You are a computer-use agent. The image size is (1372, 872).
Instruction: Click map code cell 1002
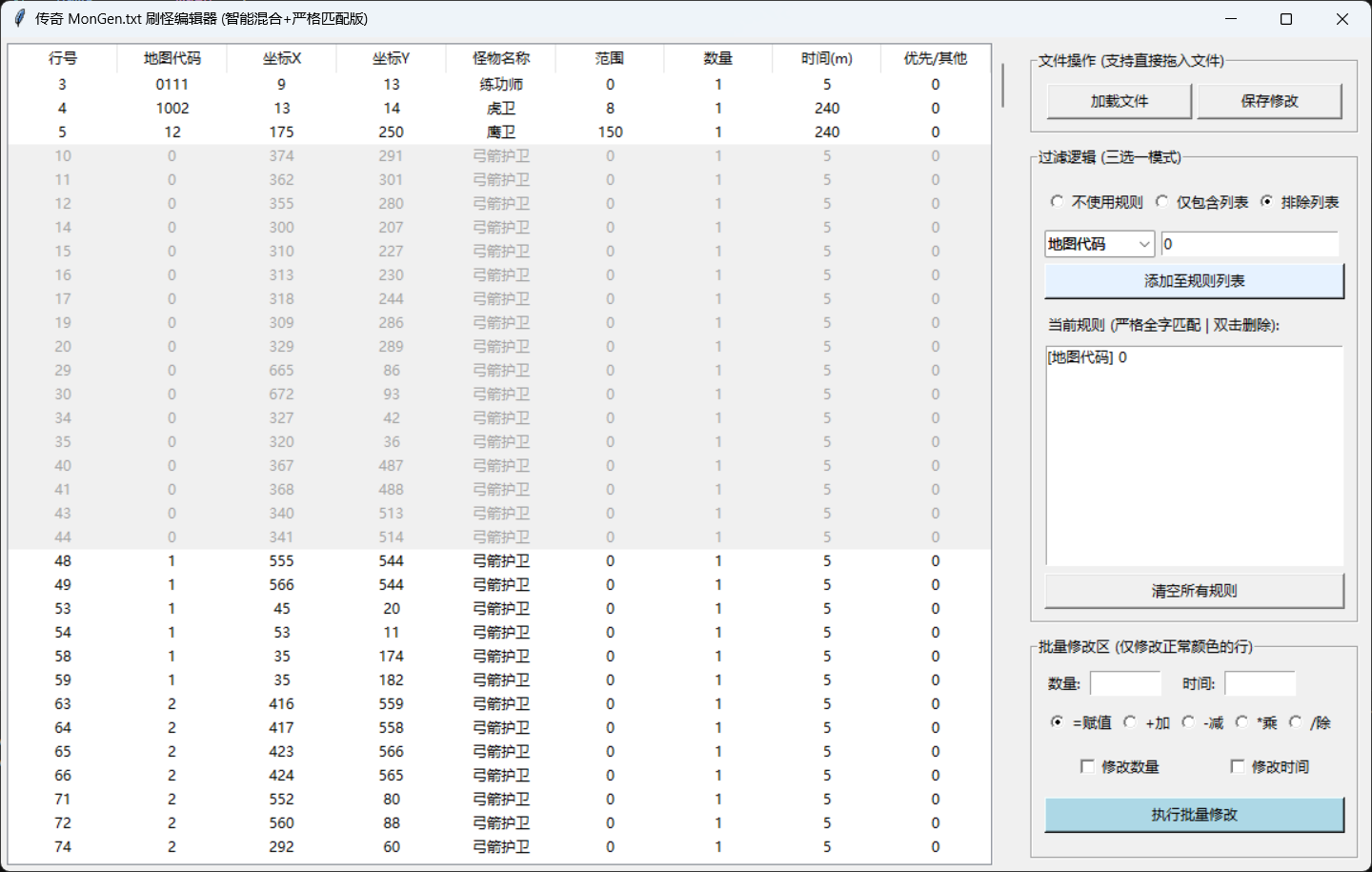point(171,109)
